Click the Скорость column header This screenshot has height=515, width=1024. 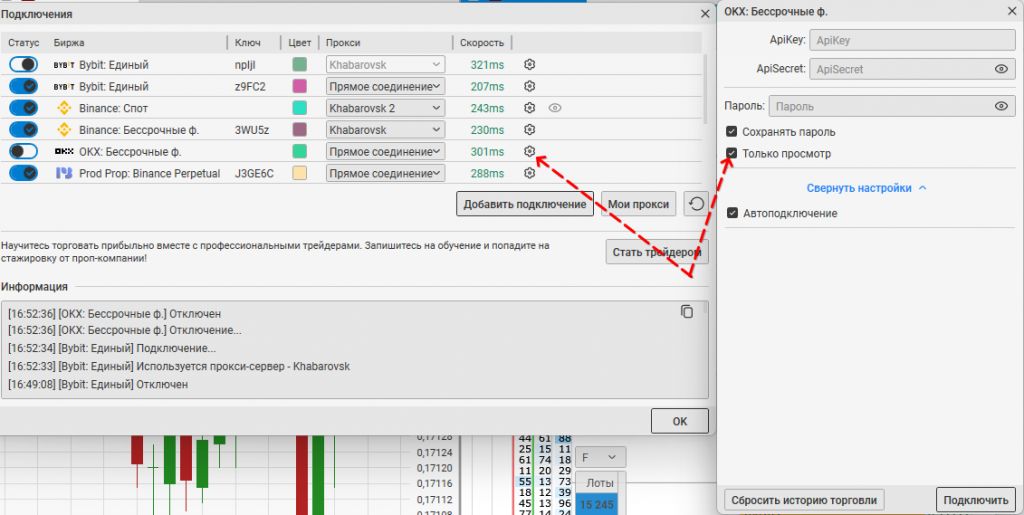click(482, 43)
